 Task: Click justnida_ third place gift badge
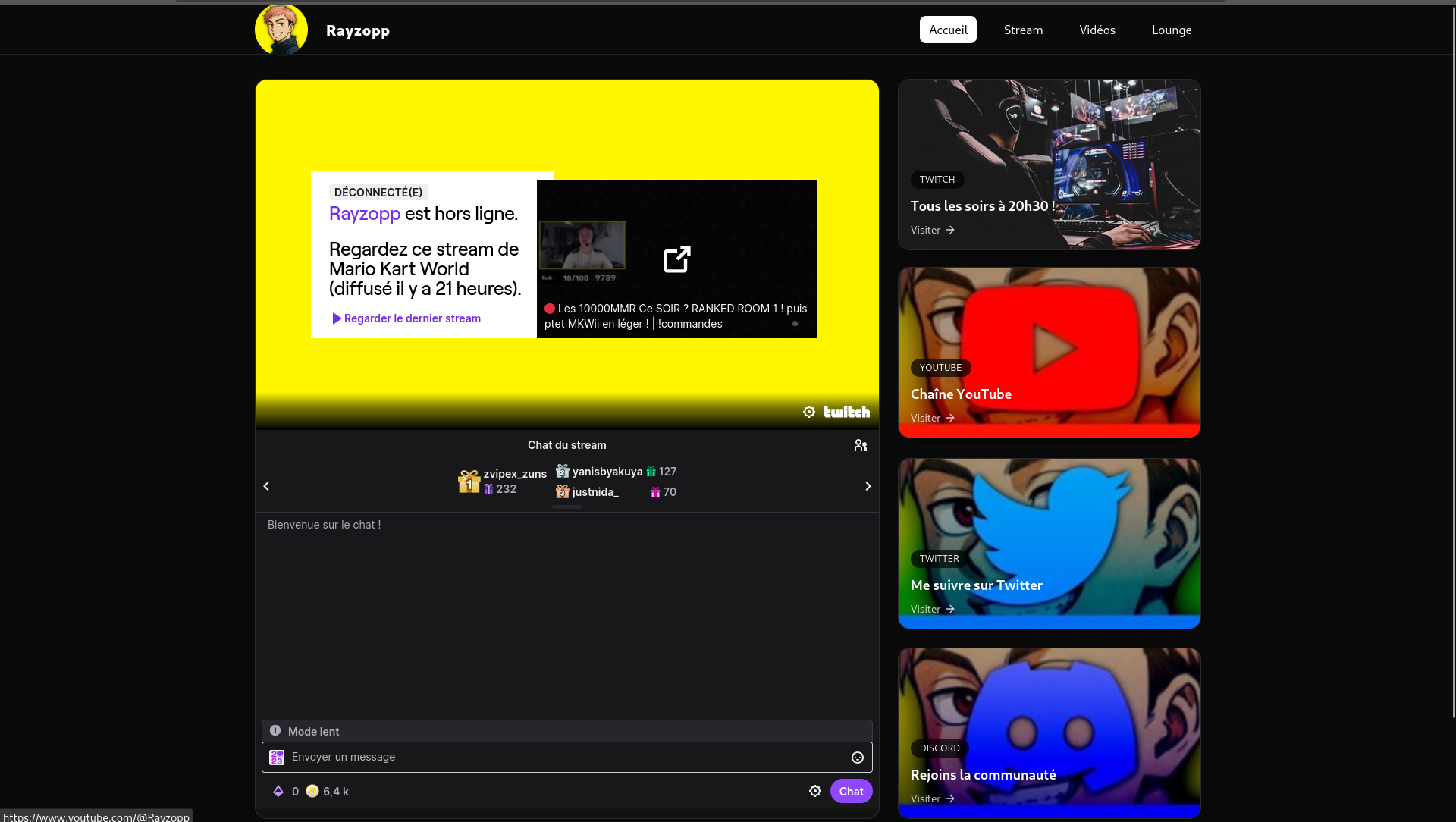pos(563,491)
